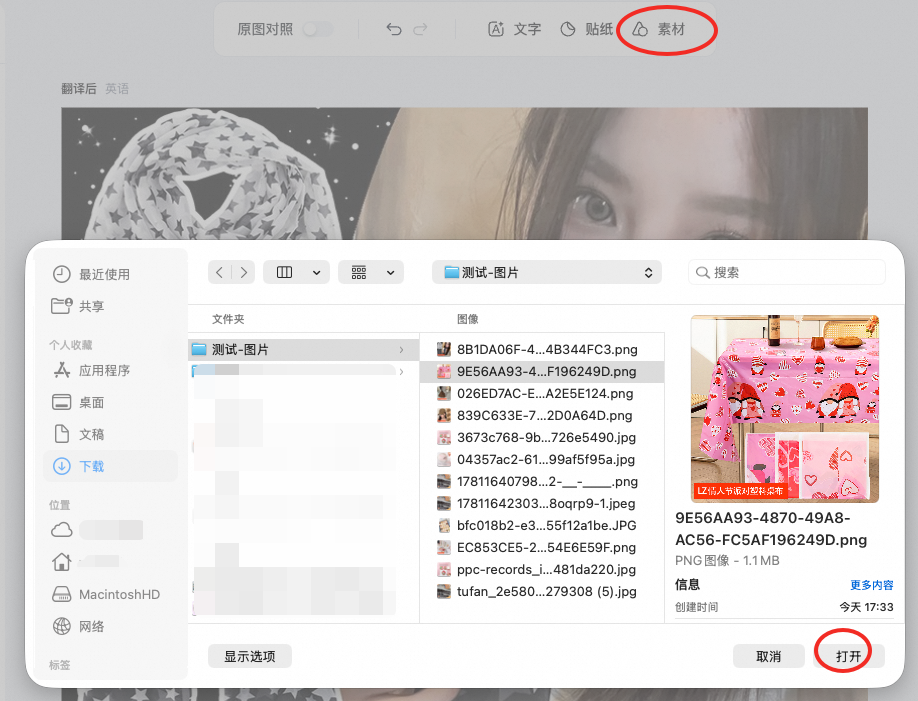This screenshot has height=701, width=918.
Task: Expand the chevron beside the 测试-图片 folder
Action: 402,350
